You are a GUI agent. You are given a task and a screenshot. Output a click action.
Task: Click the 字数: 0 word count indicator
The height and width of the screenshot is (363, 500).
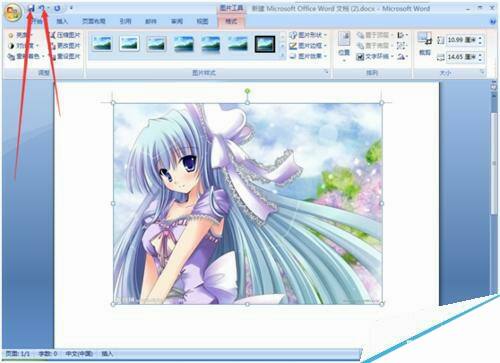[x=48, y=354]
